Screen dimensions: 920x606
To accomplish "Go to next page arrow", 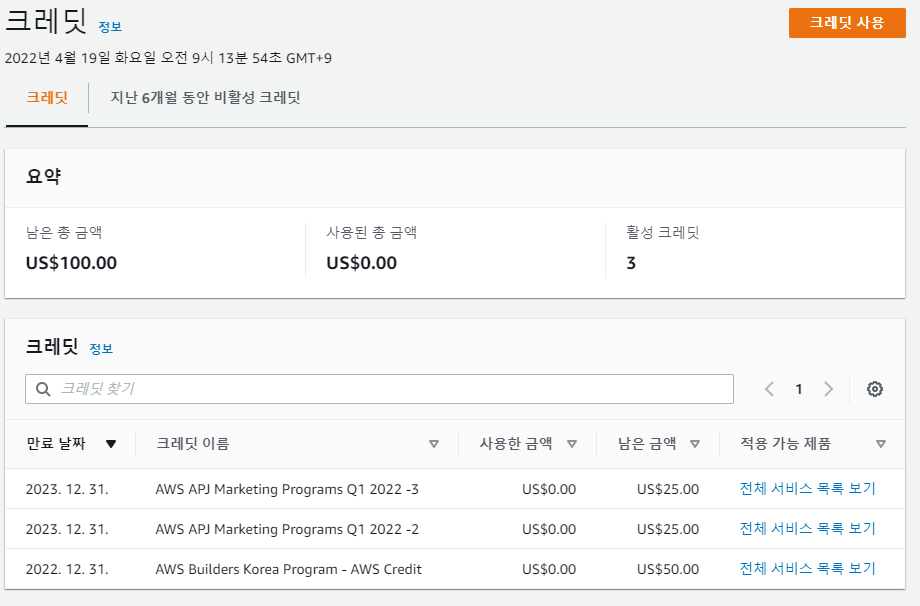I will 828,389.
